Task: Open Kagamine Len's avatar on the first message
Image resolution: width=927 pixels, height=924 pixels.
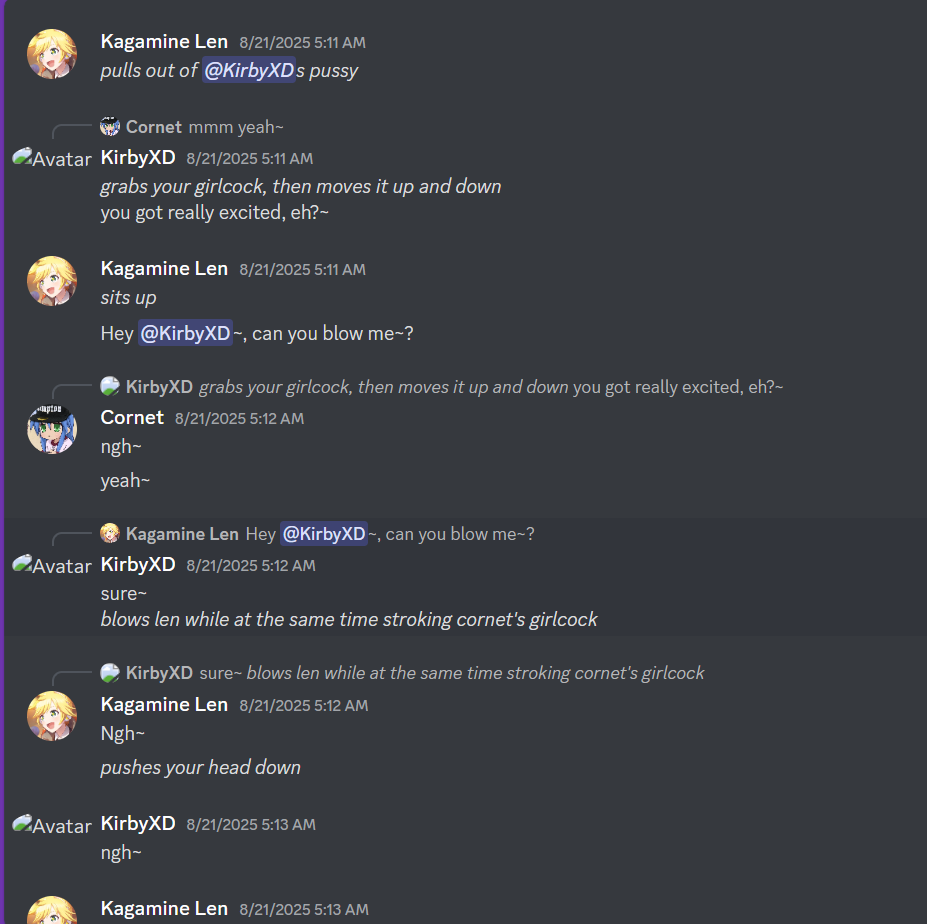Action: pyautogui.click(x=52, y=54)
